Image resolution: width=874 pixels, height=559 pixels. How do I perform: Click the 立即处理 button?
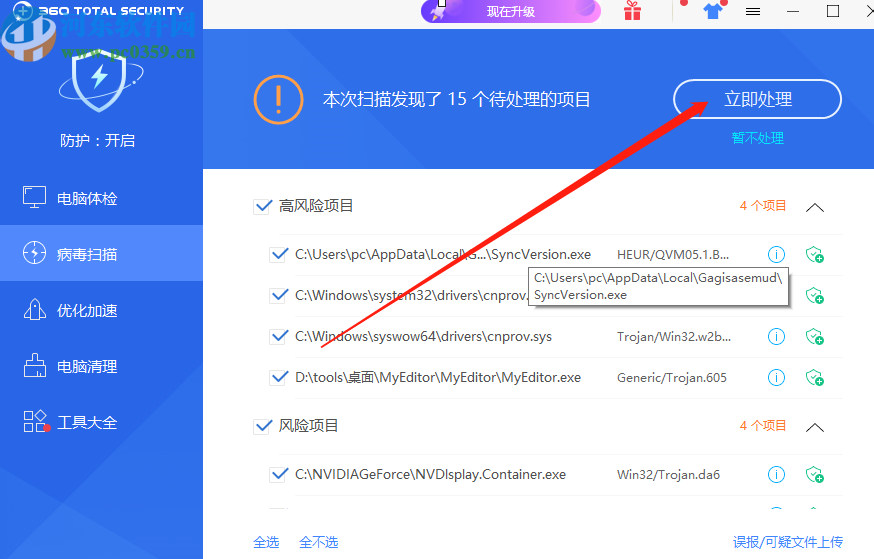tap(757, 99)
